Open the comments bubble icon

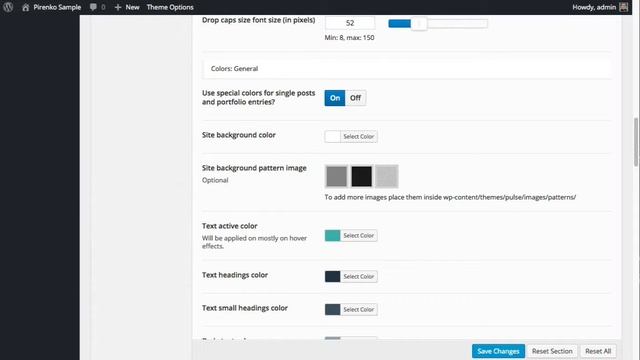(93, 7)
